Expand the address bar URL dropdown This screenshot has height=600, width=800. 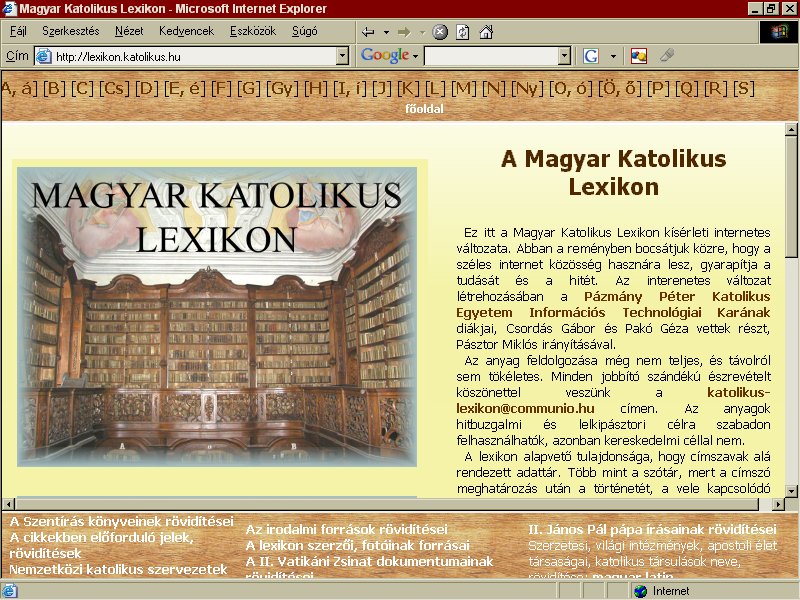(x=342, y=56)
